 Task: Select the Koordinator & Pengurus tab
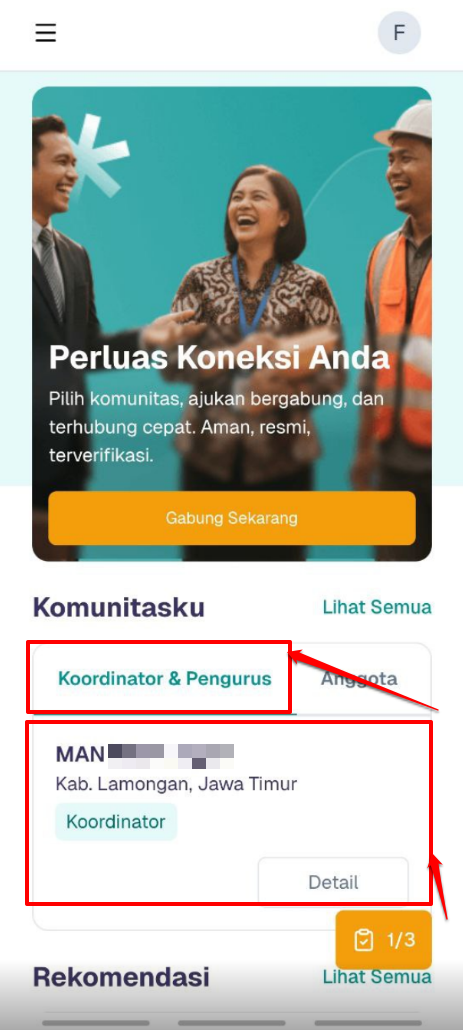164,679
